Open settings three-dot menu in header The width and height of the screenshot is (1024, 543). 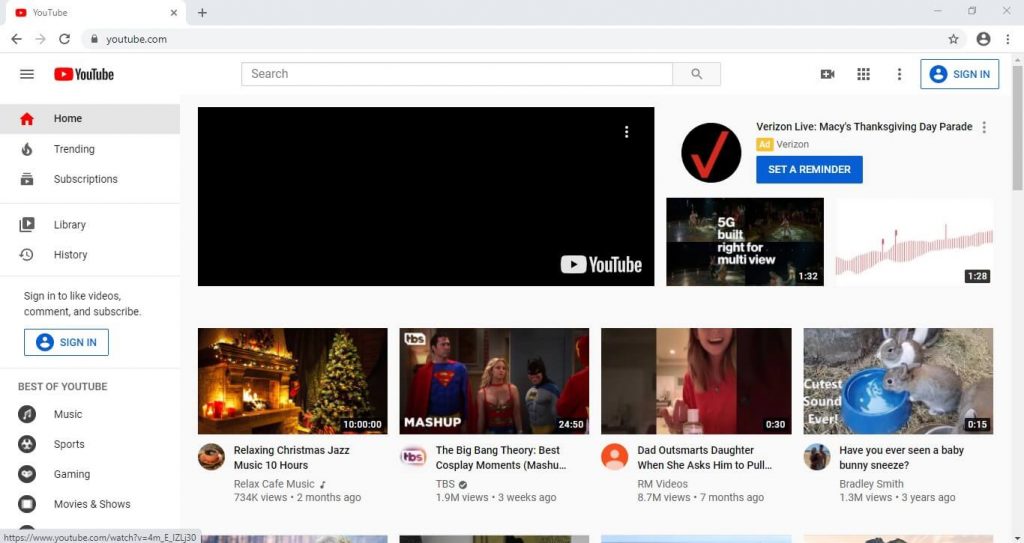coord(899,74)
